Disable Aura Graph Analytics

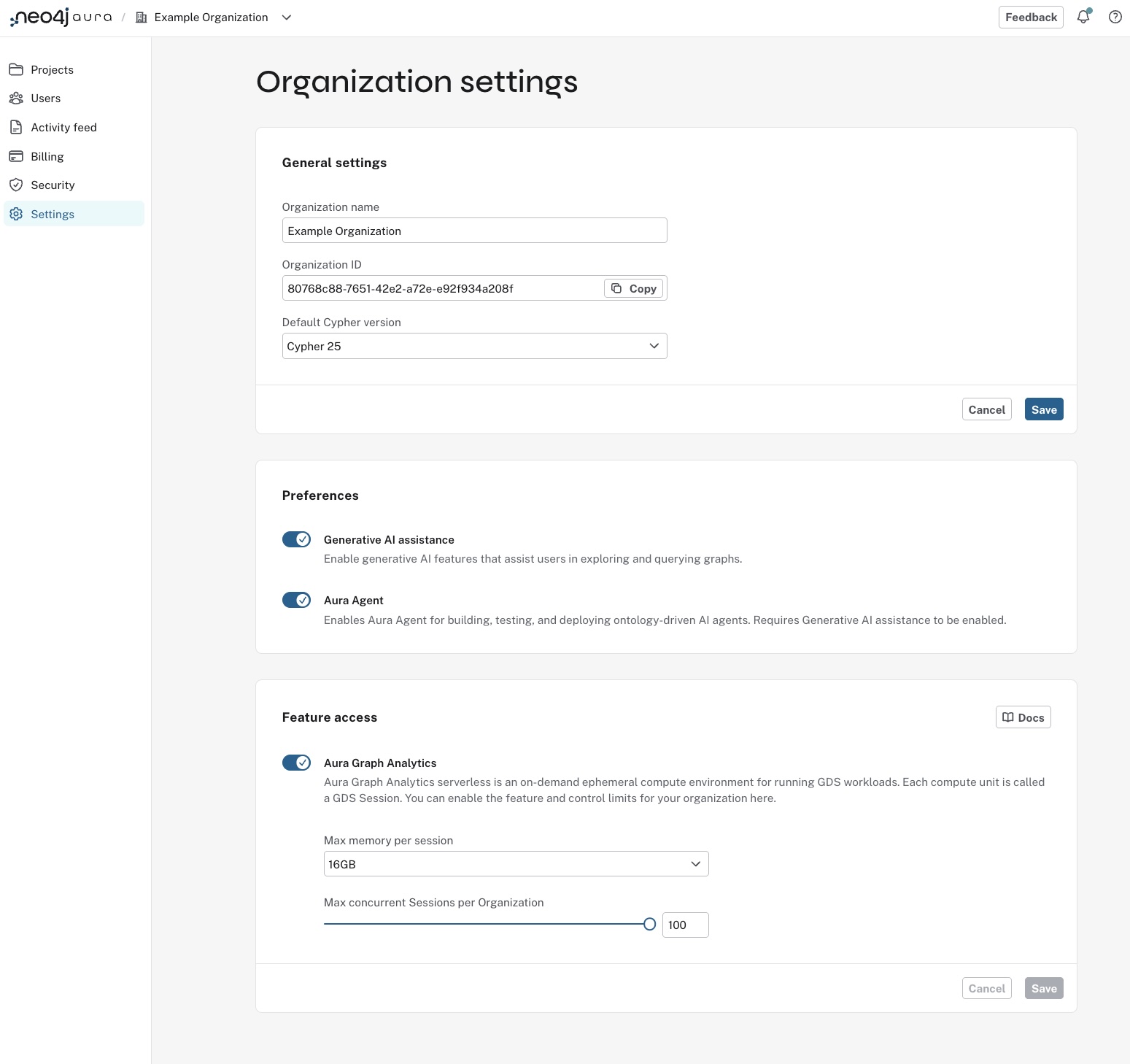pyautogui.click(x=296, y=762)
